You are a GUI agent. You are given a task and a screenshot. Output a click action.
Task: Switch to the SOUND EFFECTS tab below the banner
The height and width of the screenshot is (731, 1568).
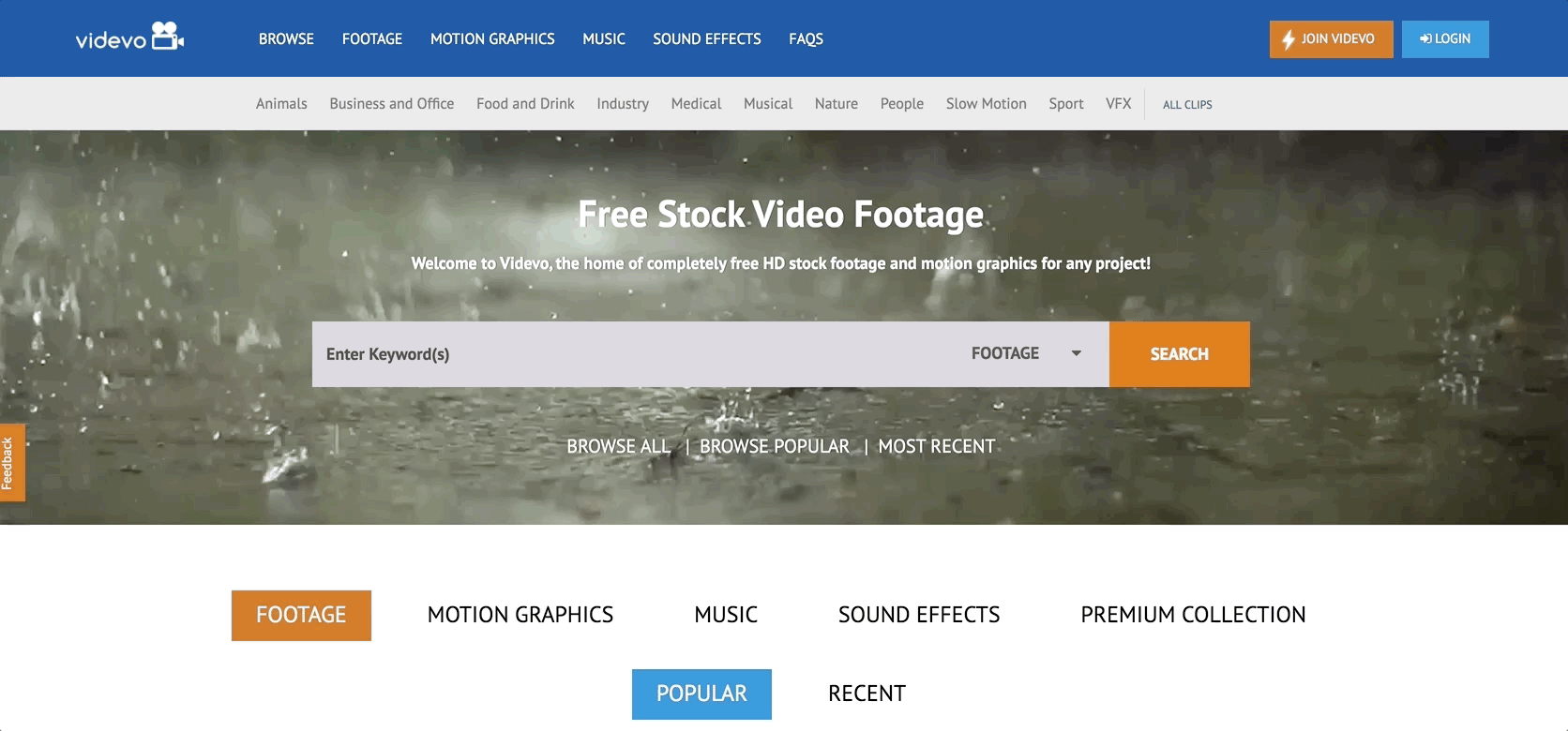[919, 615]
